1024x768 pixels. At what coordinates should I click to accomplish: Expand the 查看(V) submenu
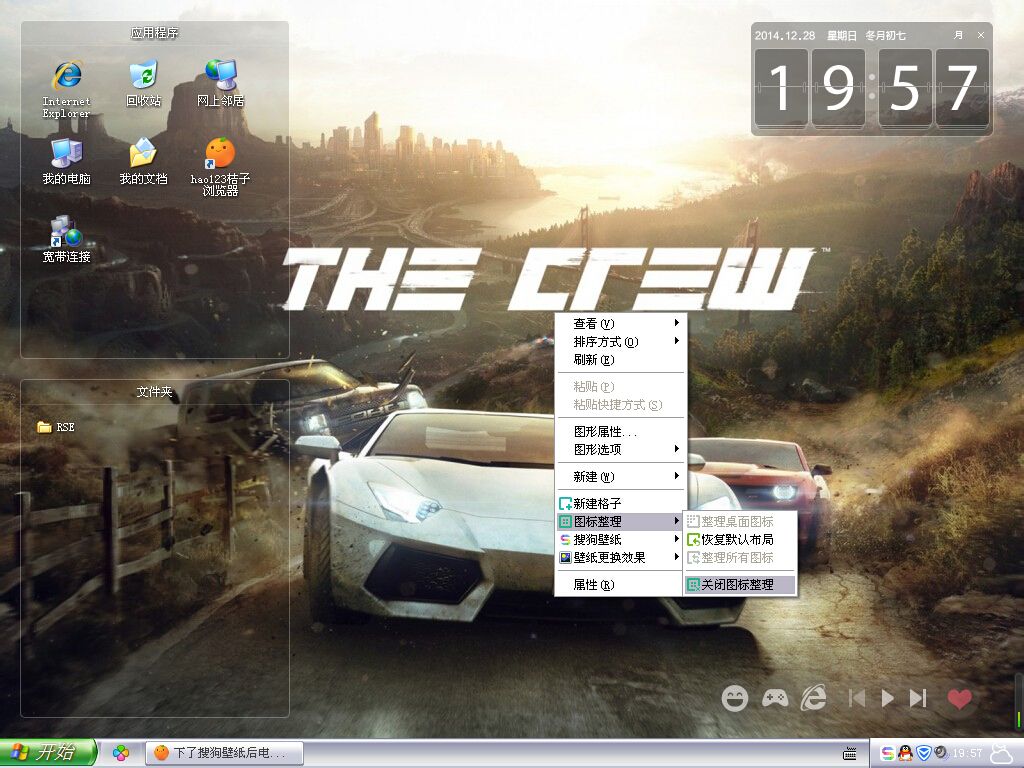(620, 323)
